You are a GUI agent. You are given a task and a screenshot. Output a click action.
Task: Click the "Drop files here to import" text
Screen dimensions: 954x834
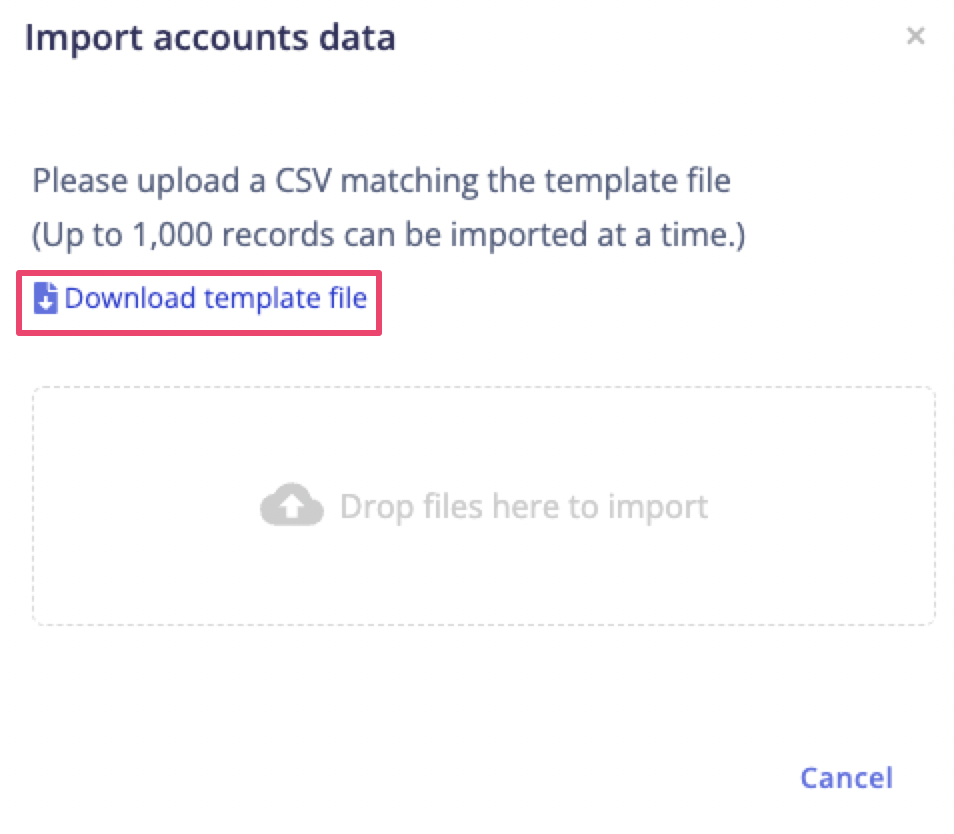[x=523, y=507]
